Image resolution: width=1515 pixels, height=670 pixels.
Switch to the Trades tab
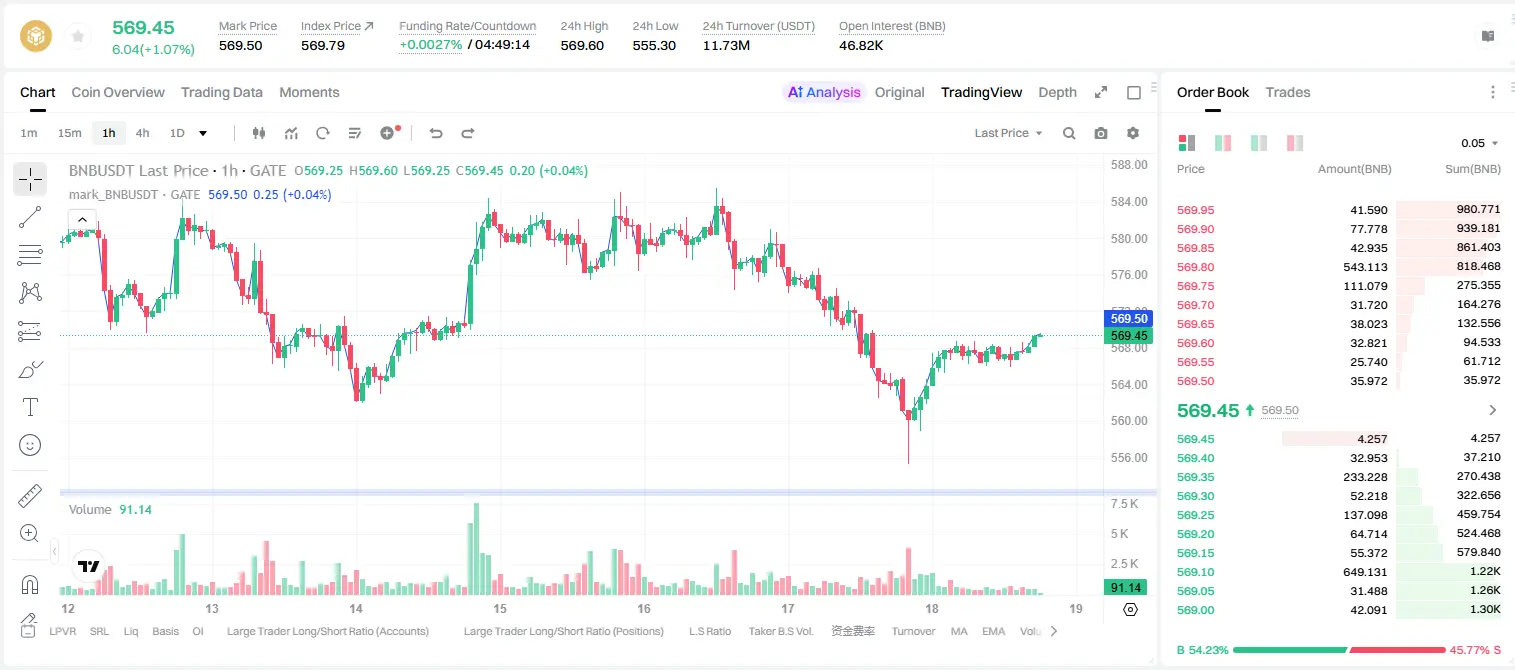tap(1288, 92)
